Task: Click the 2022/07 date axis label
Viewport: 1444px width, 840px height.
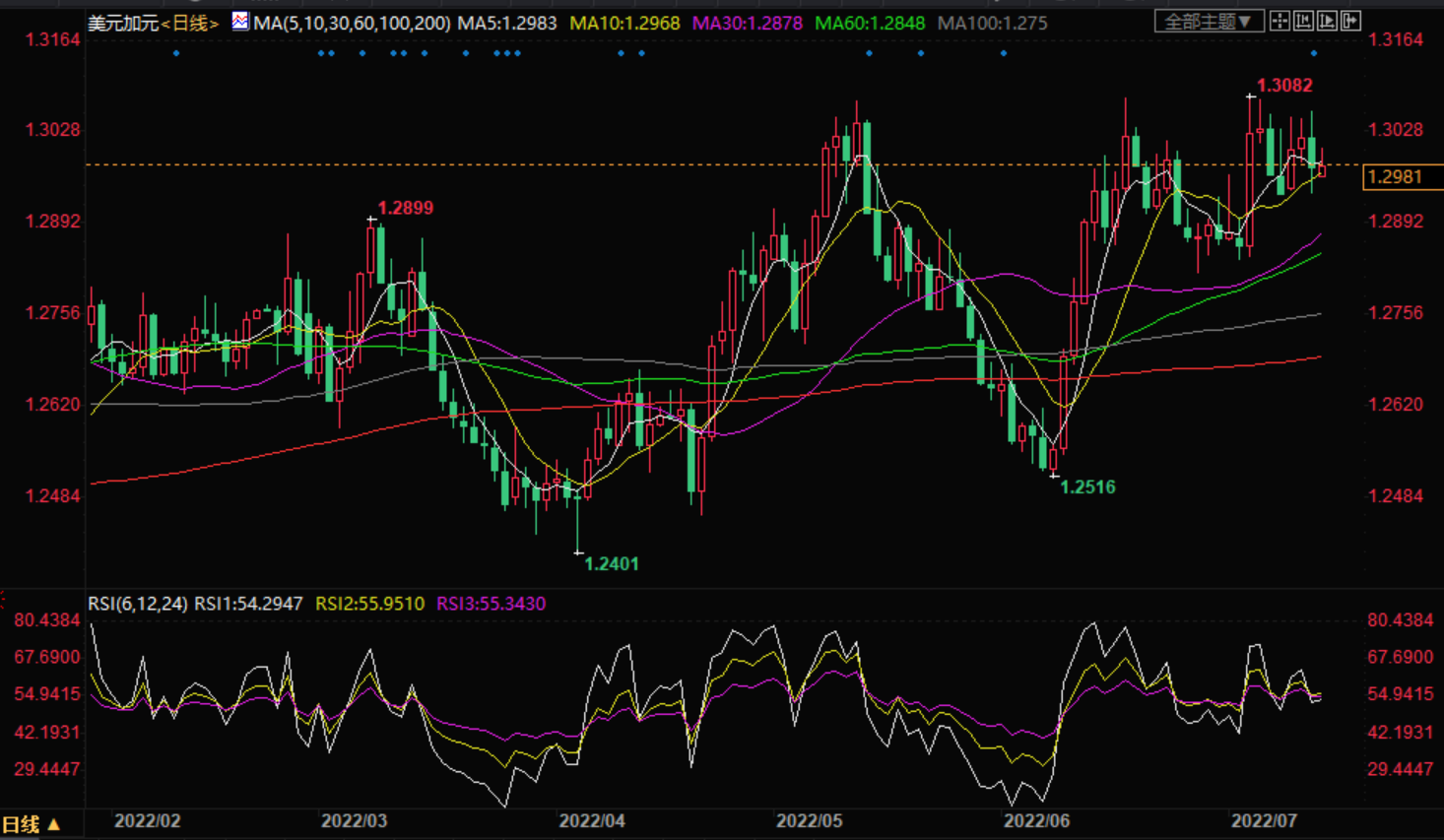Action: [1265, 821]
